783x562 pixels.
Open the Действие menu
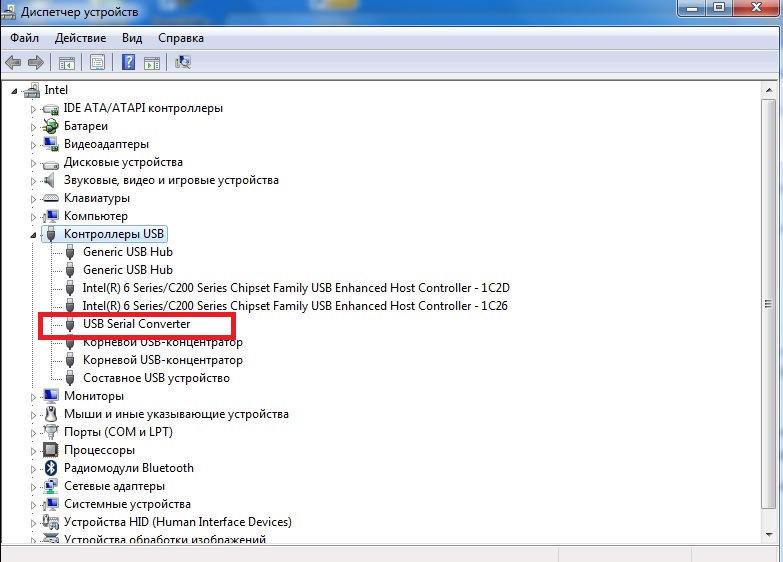80,38
